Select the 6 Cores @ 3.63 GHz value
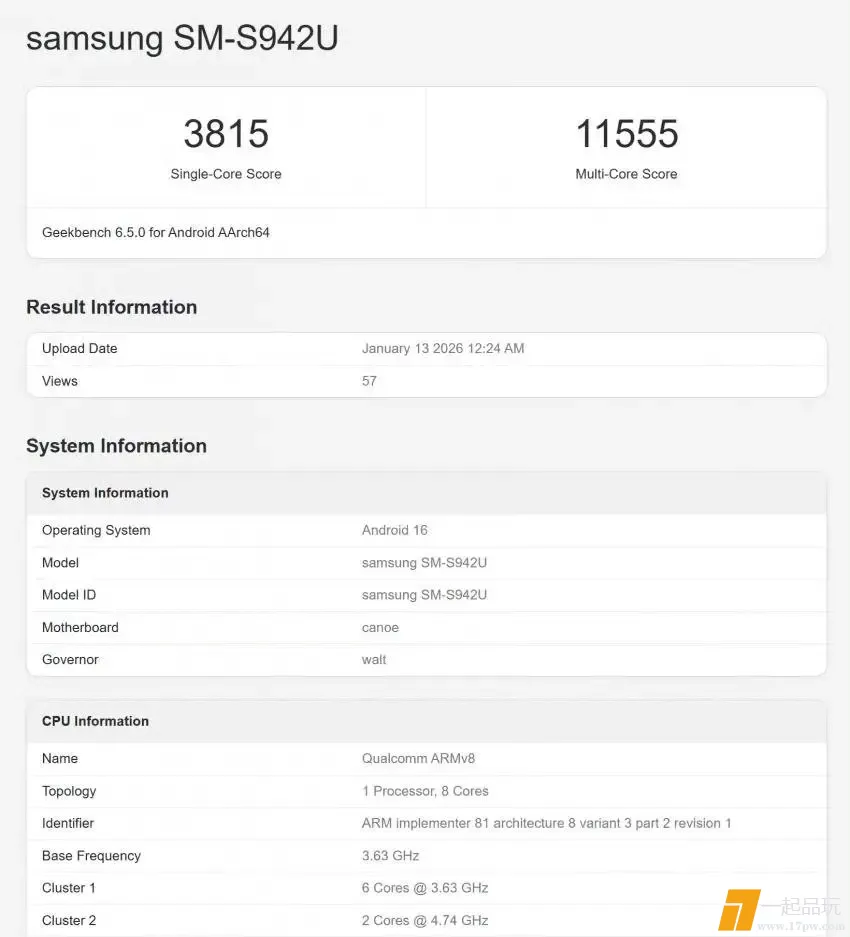The width and height of the screenshot is (850, 937). (x=425, y=888)
